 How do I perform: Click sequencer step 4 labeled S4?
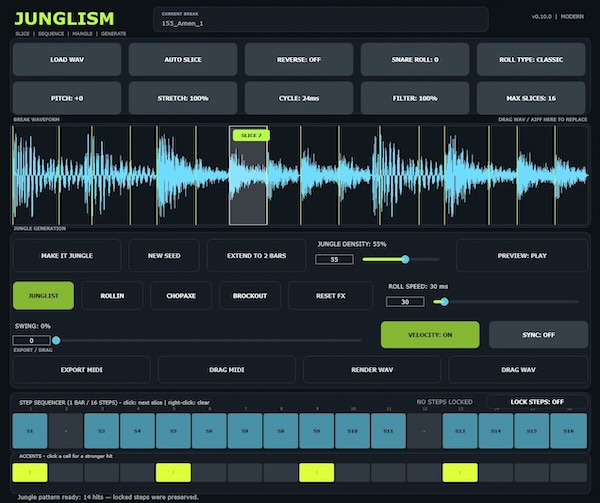pyautogui.click(x=137, y=431)
